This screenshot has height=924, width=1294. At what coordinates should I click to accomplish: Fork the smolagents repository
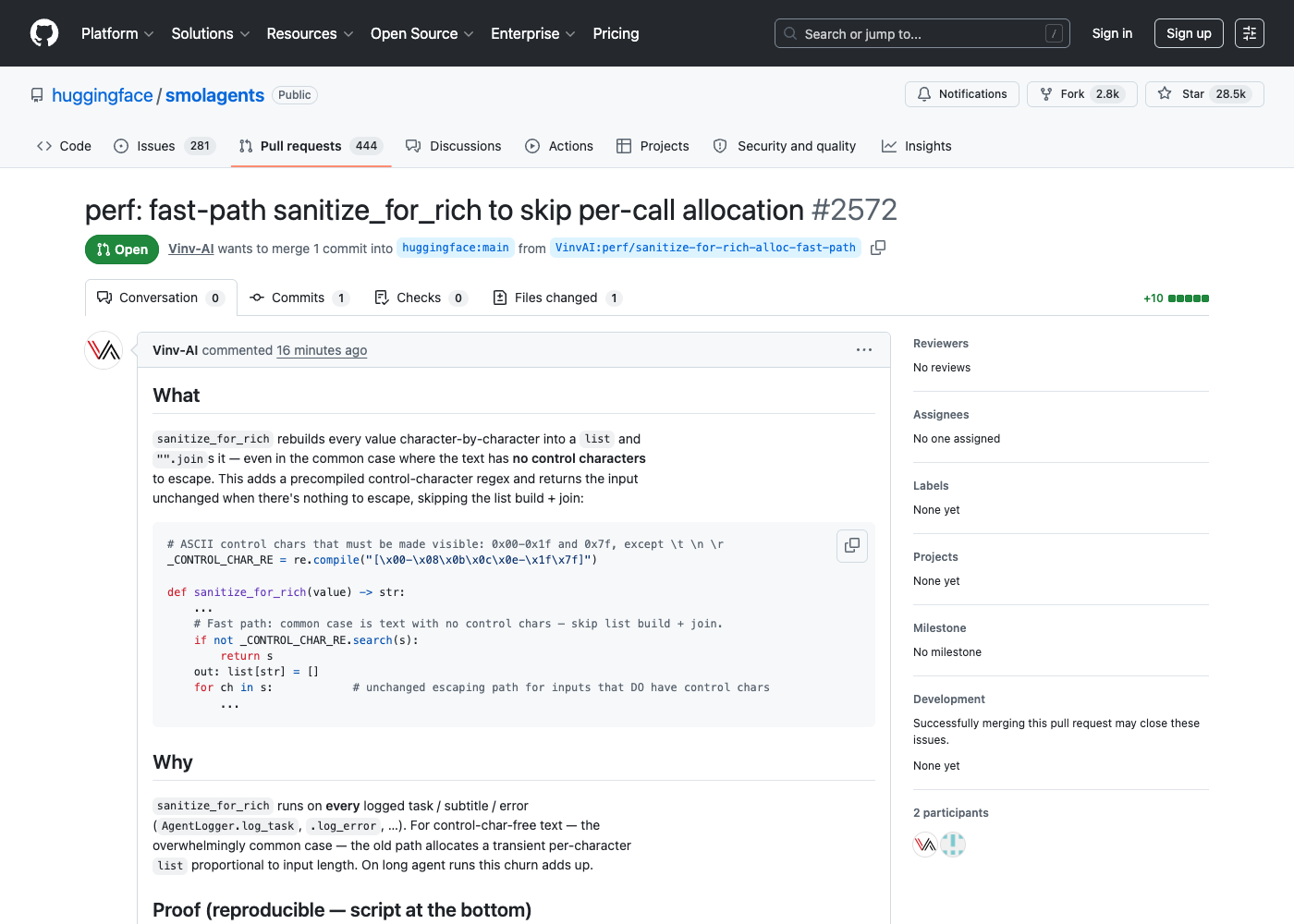[1082, 94]
